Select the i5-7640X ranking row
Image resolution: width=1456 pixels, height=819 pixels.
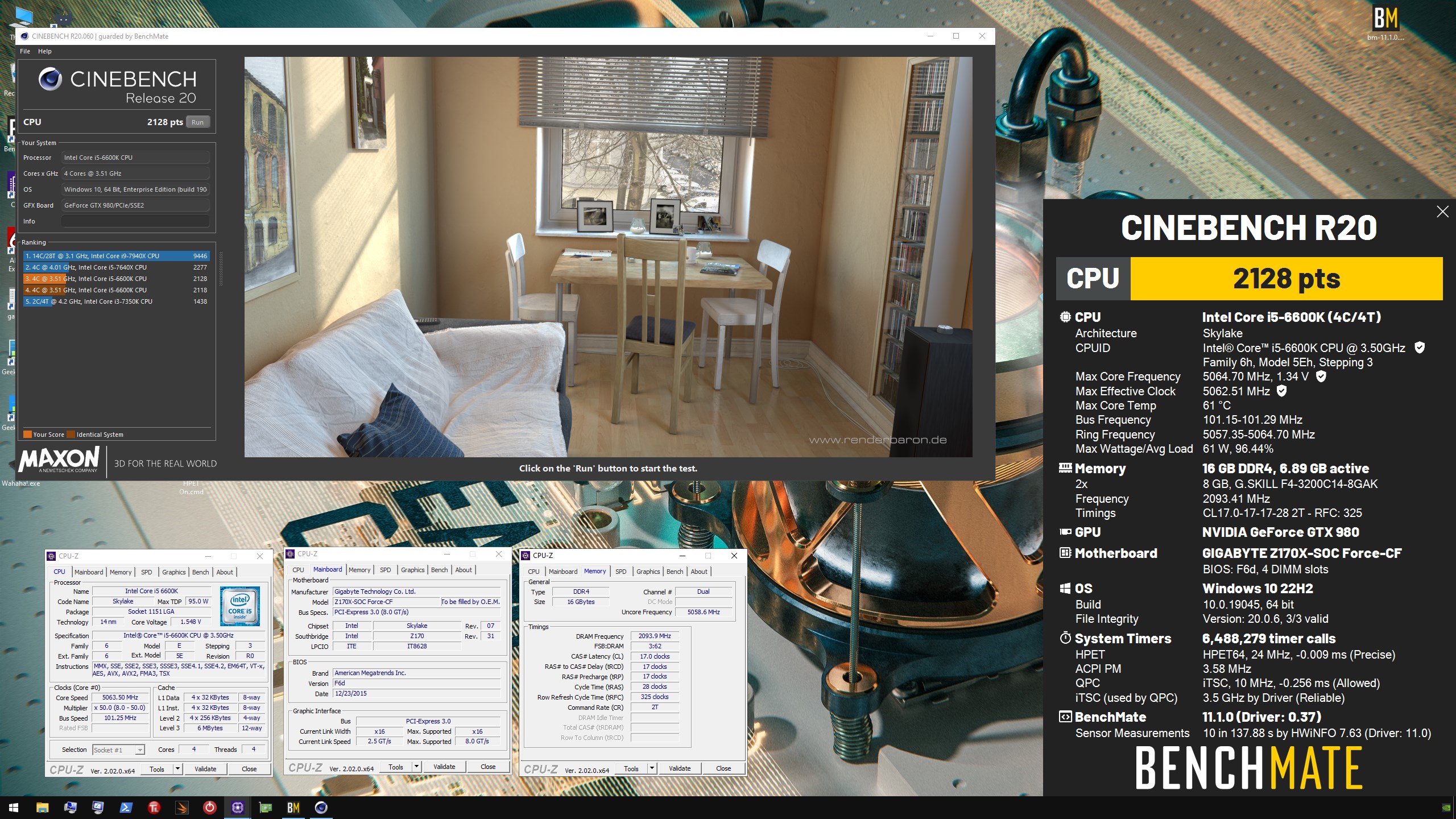pyautogui.click(x=116, y=267)
